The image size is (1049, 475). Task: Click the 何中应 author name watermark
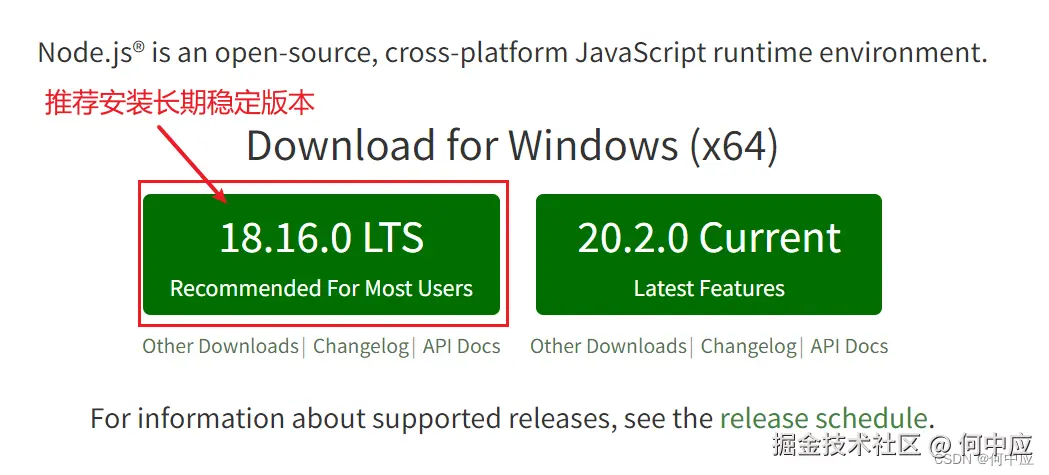(993, 443)
